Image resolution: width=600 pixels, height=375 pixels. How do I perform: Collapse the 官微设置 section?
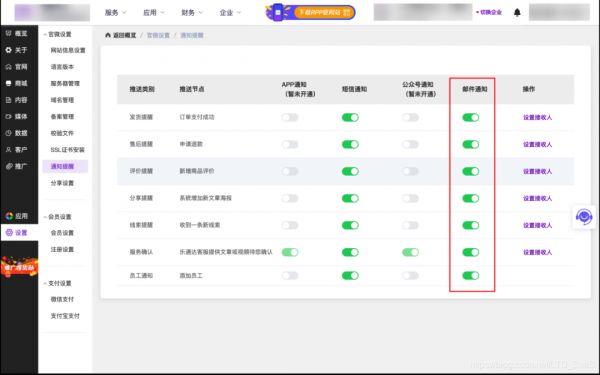pyautogui.click(x=57, y=34)
